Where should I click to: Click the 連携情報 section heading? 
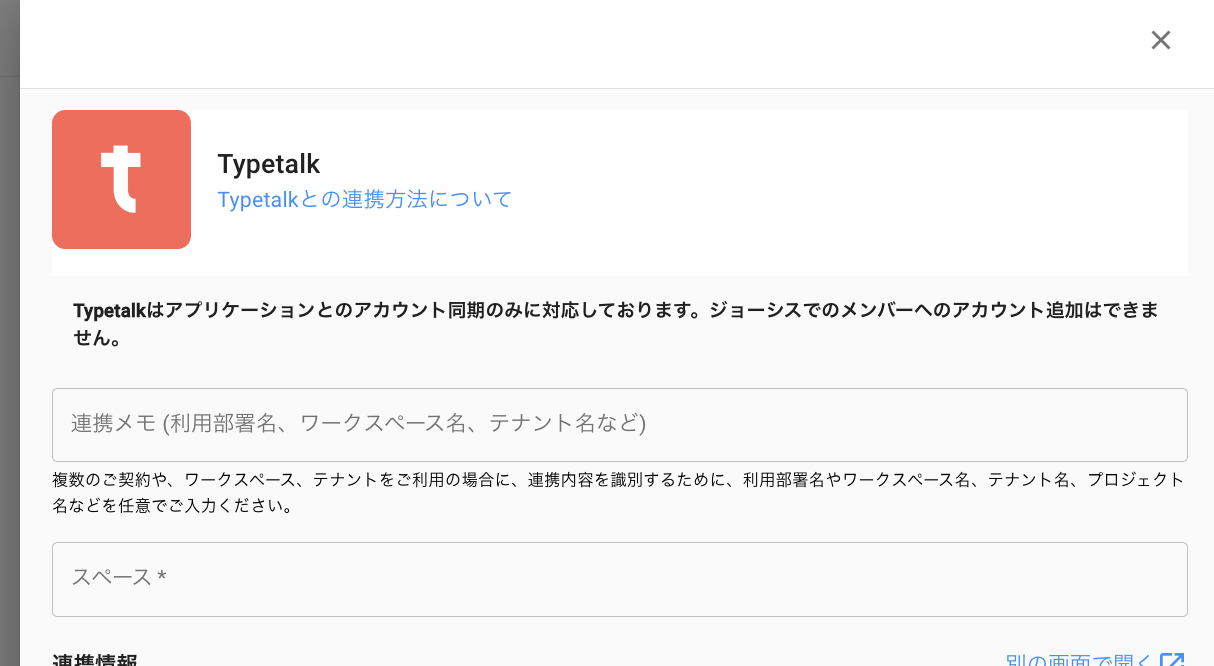(x=94, y=660)
